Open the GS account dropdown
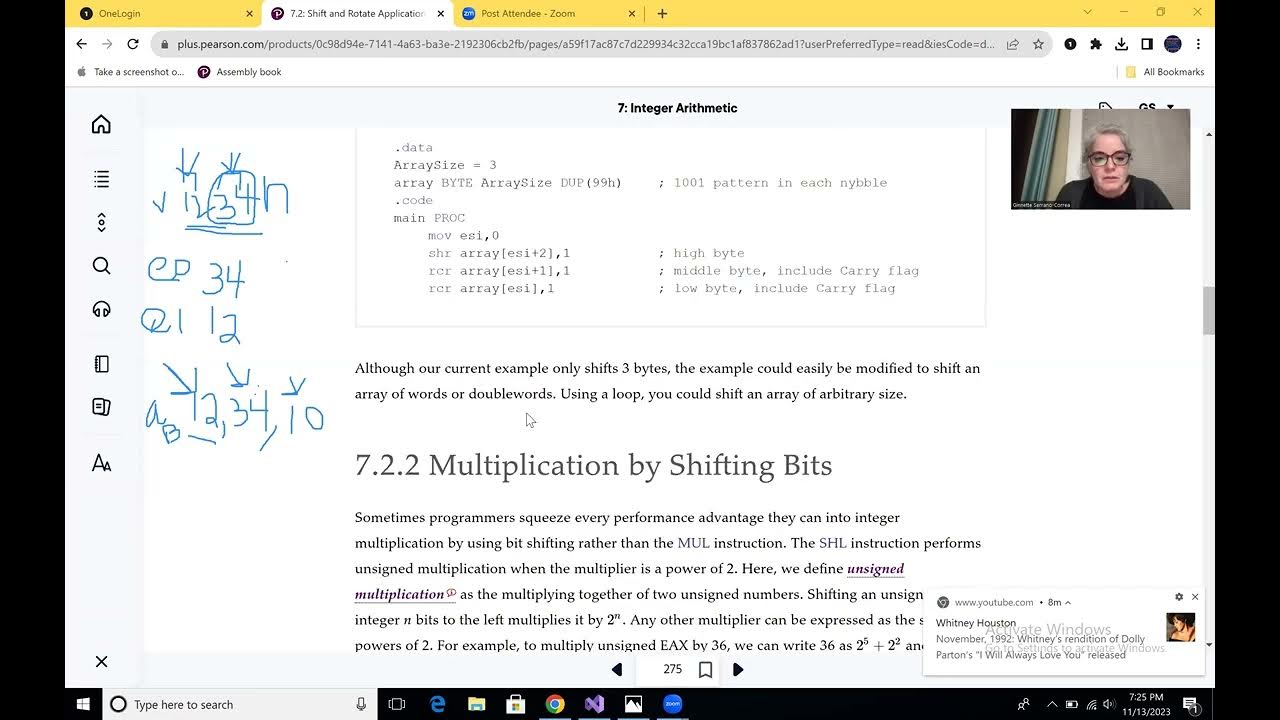 point(1156,108)
